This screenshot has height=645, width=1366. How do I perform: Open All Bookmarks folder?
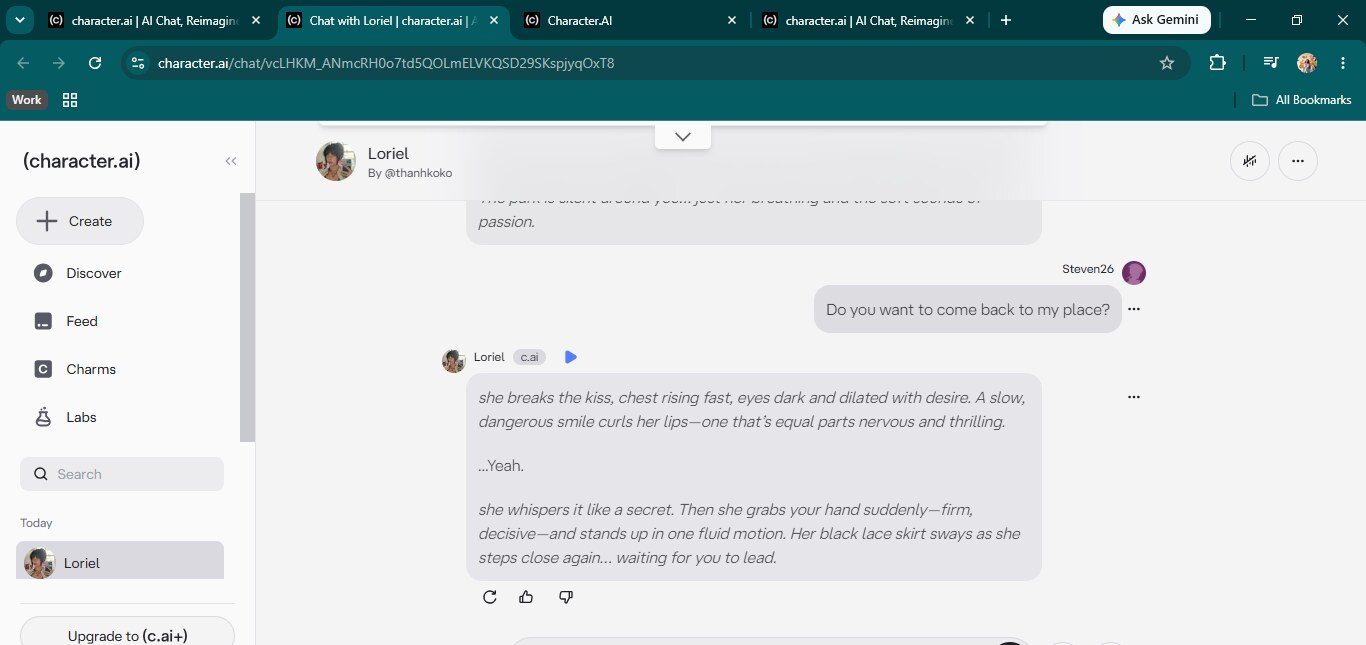(1302, 99)
